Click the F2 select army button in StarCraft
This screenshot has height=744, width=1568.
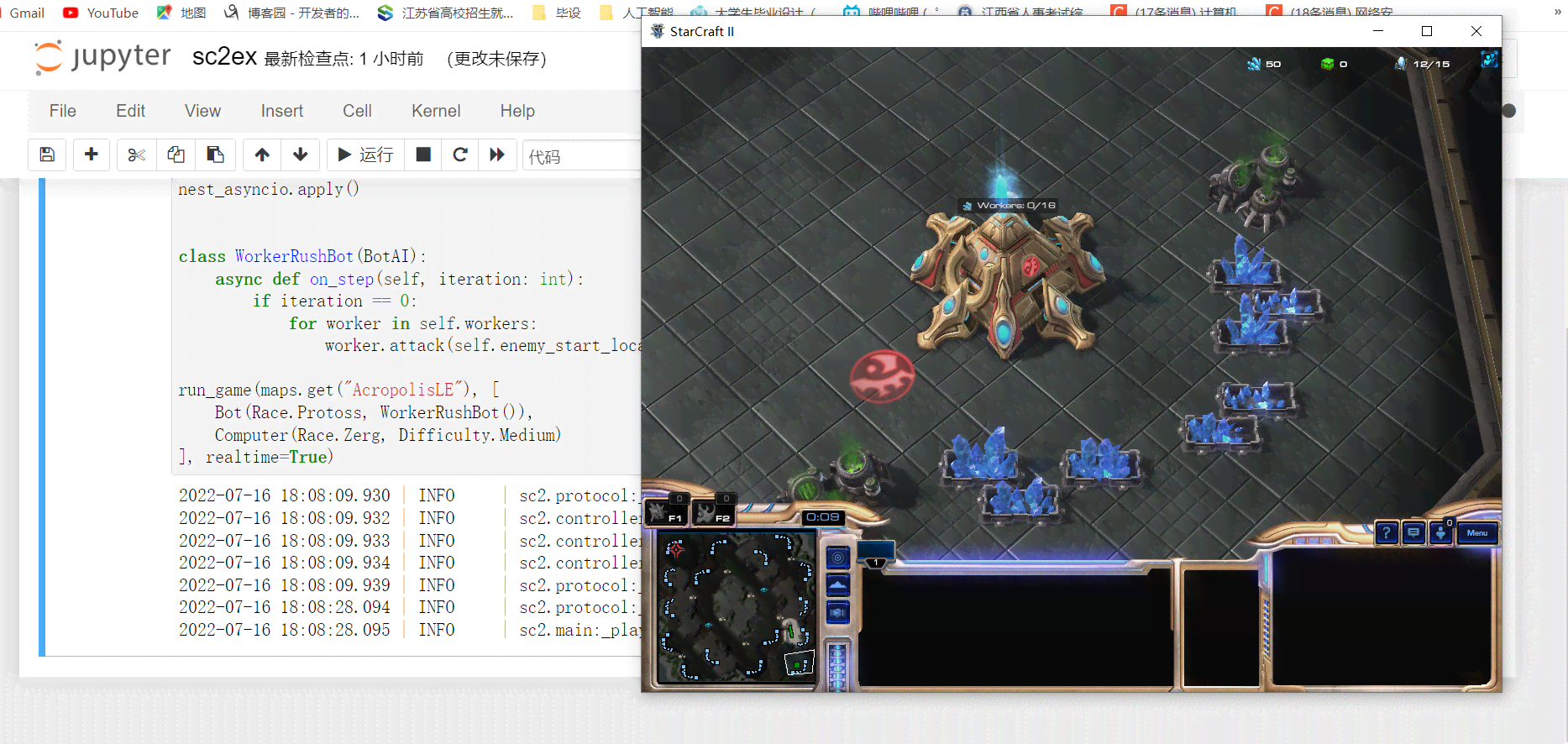pos(714,511)
